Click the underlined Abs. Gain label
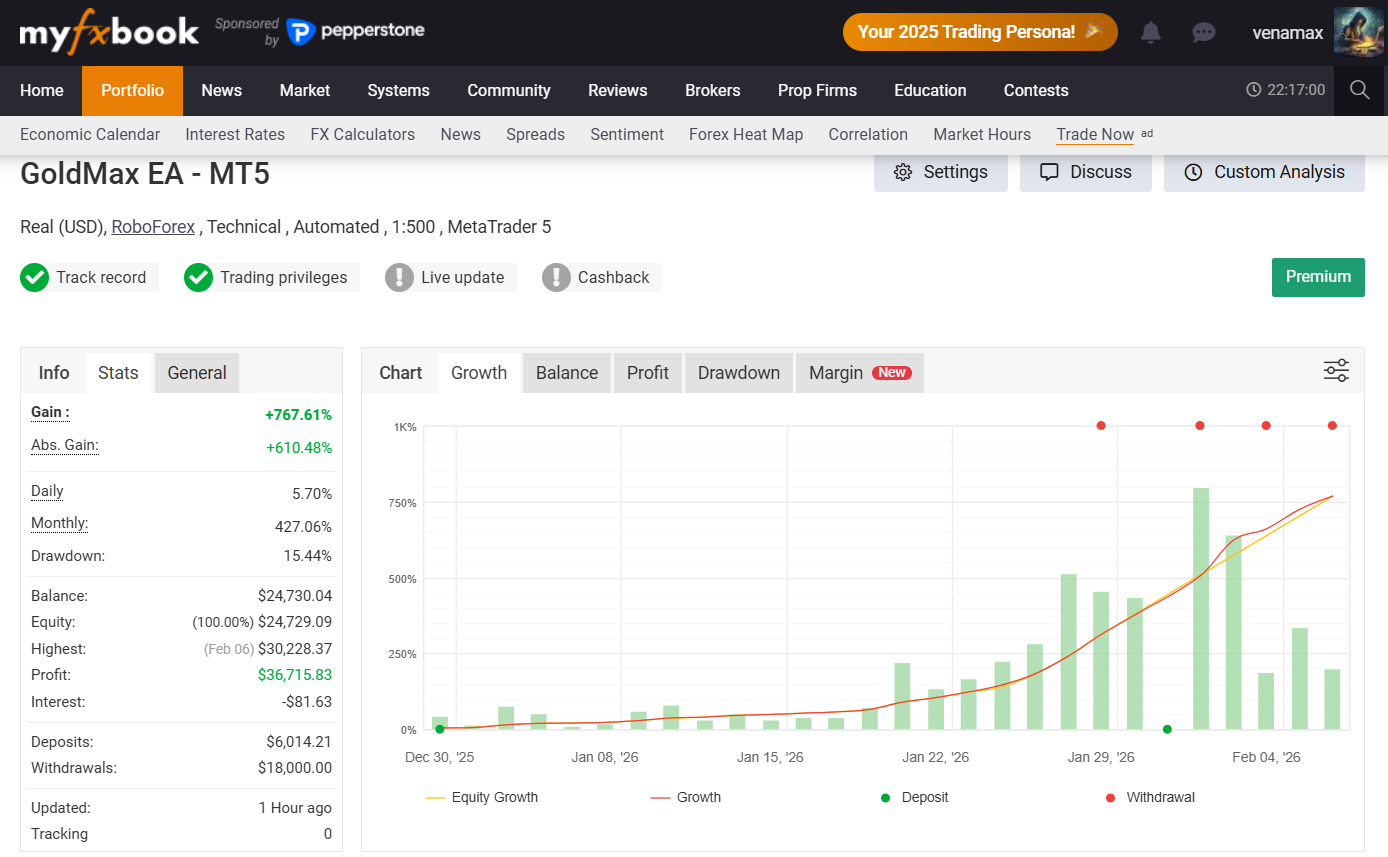Viewport: 1388px width, 857px height. click(x=65, y=445)
